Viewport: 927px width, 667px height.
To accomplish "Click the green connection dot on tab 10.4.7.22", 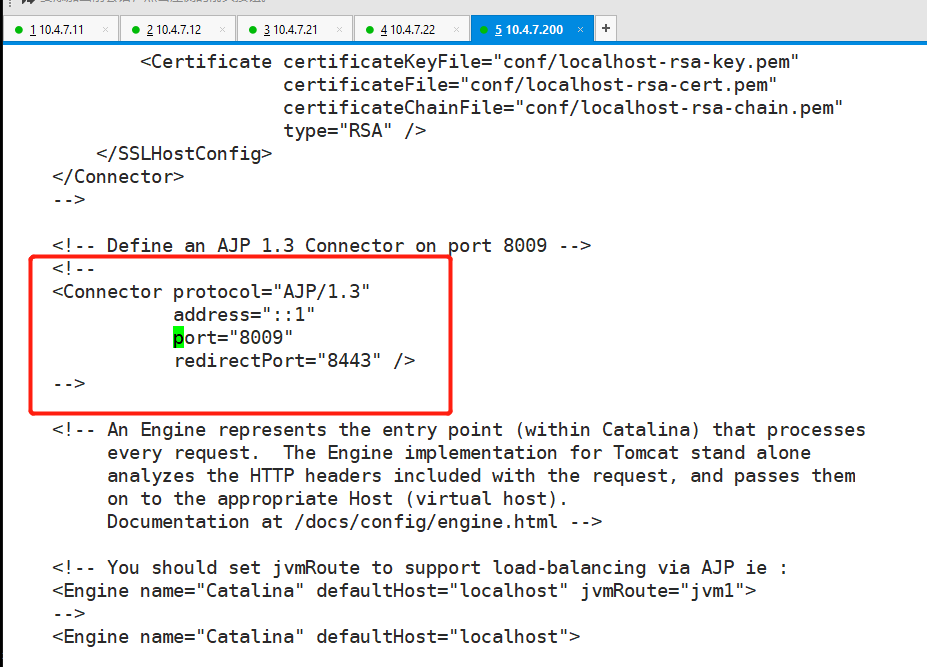I will coord(369,30).
